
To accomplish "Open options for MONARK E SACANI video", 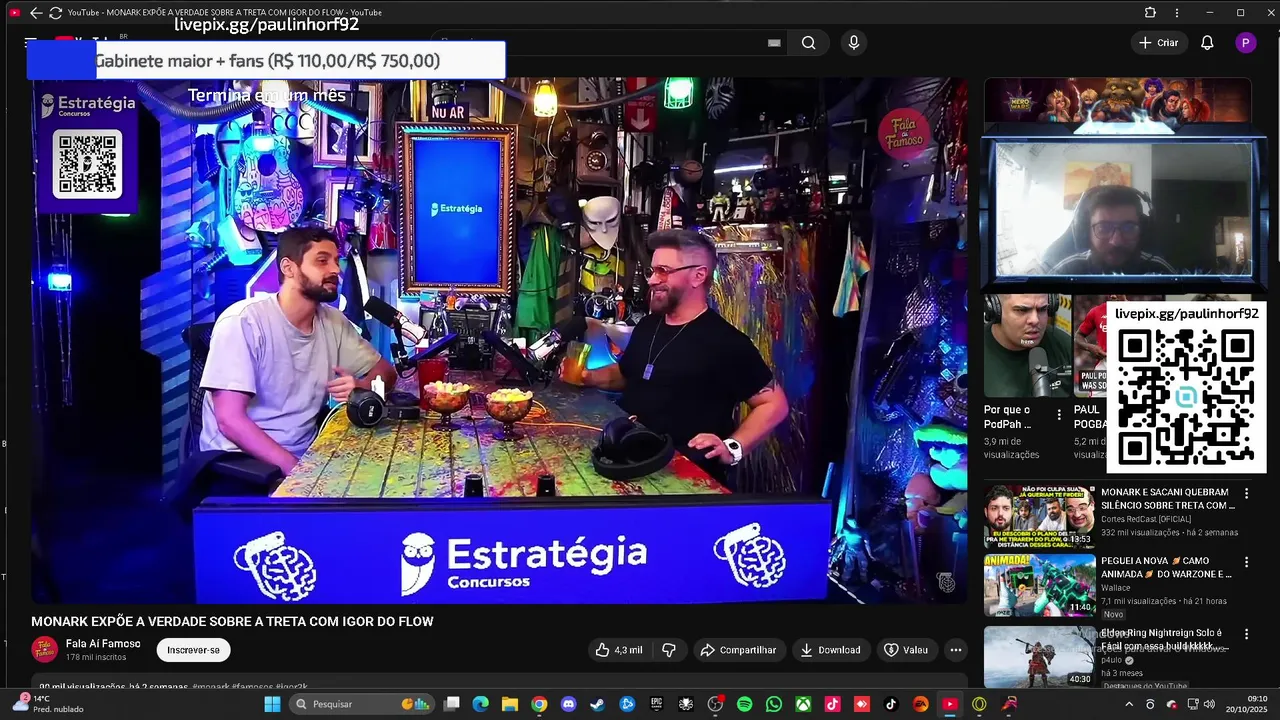I will [x=1246, y=494].
